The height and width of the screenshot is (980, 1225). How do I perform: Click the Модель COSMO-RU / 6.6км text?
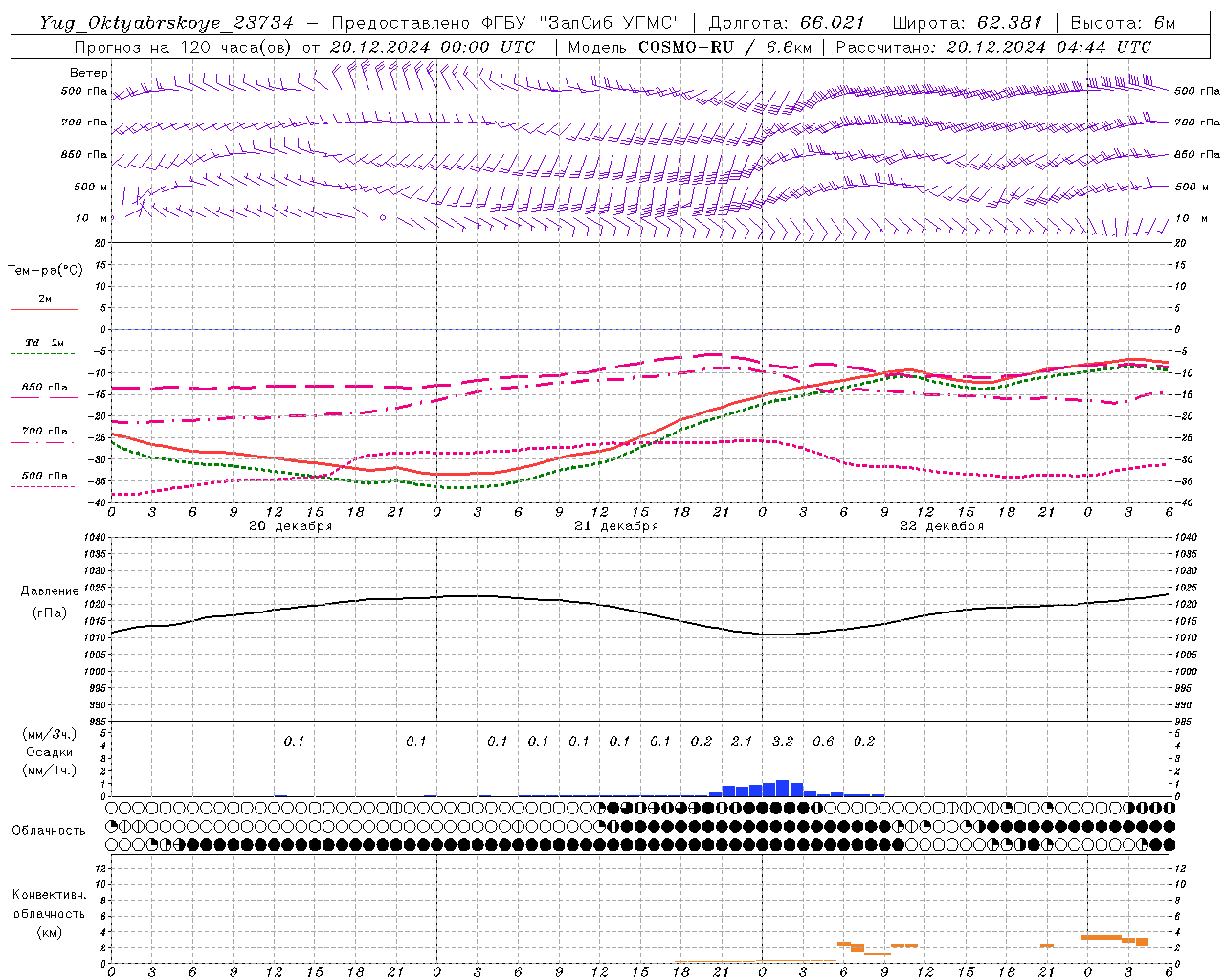click(x=689, y=47)
